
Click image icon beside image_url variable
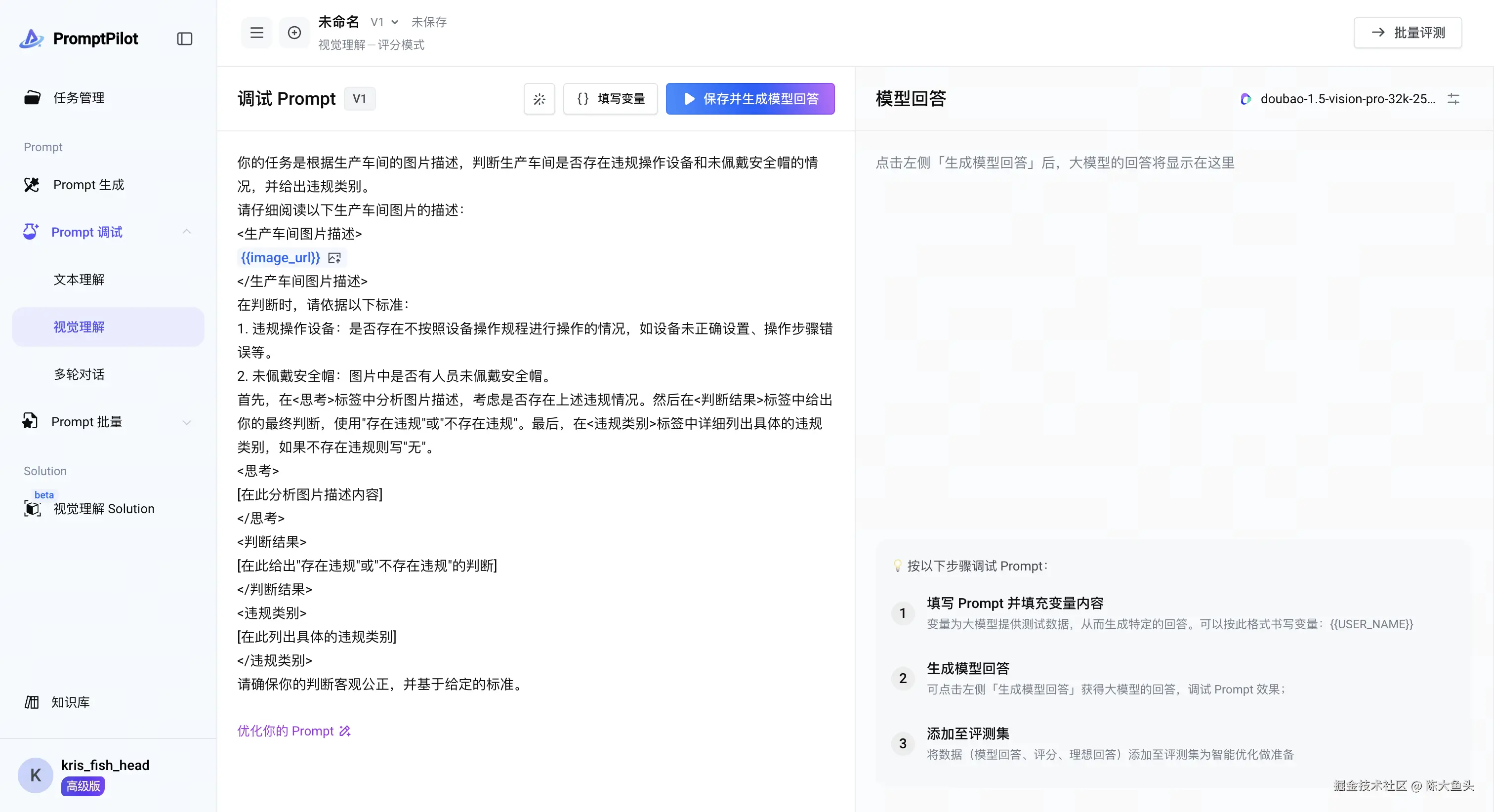click(x=334, y=257)
